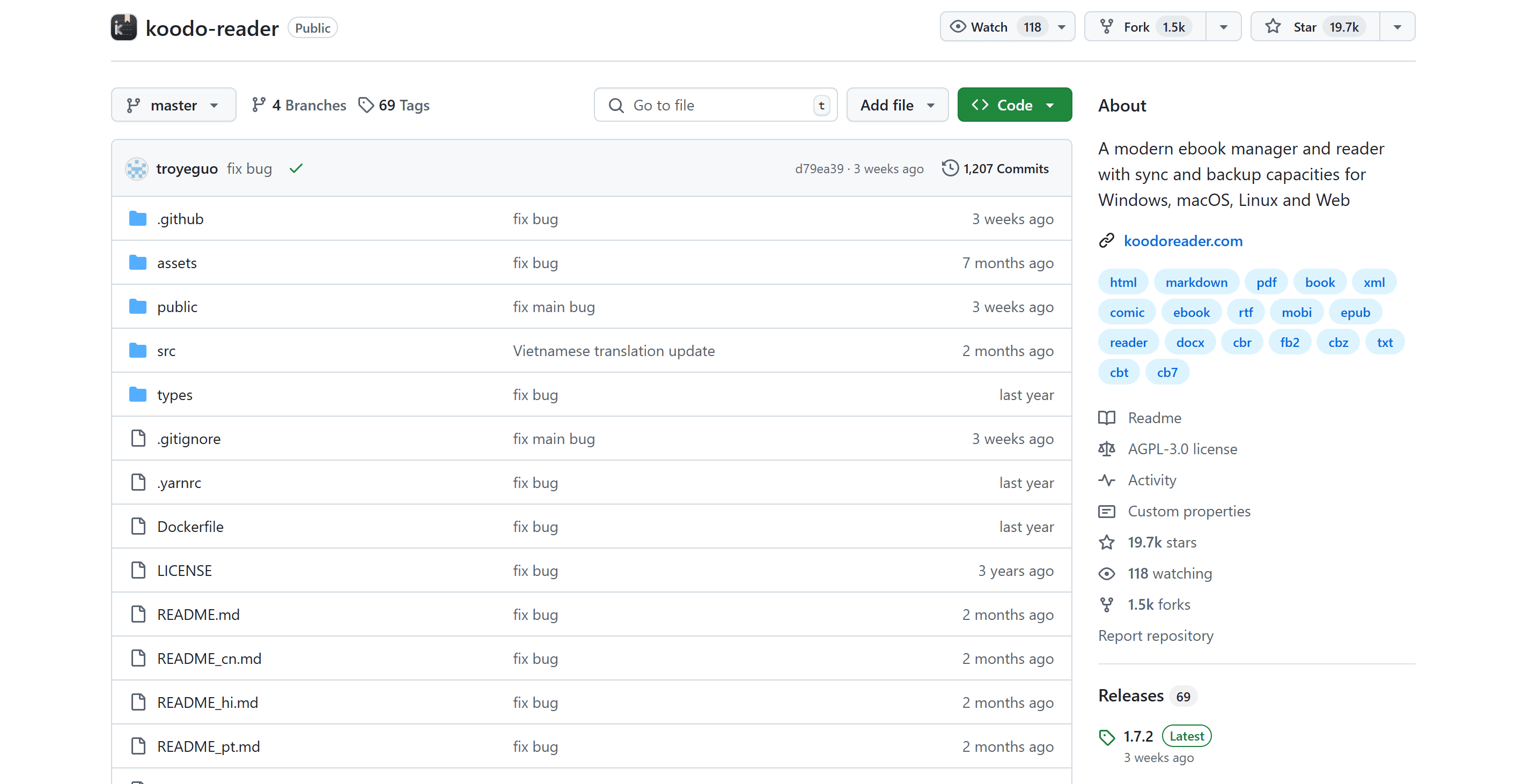
Task: Select the epub topic tag
Action: pos(1355,313)
